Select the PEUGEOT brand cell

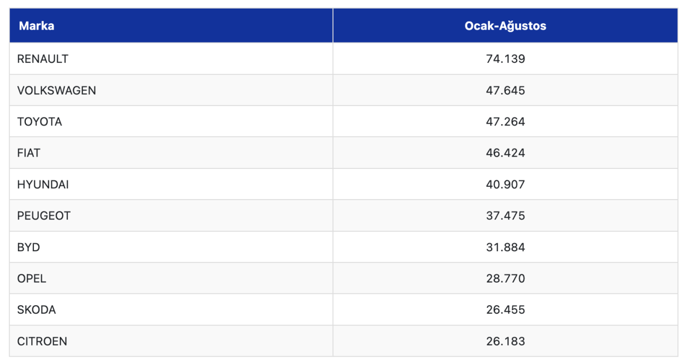pos(171,216)
